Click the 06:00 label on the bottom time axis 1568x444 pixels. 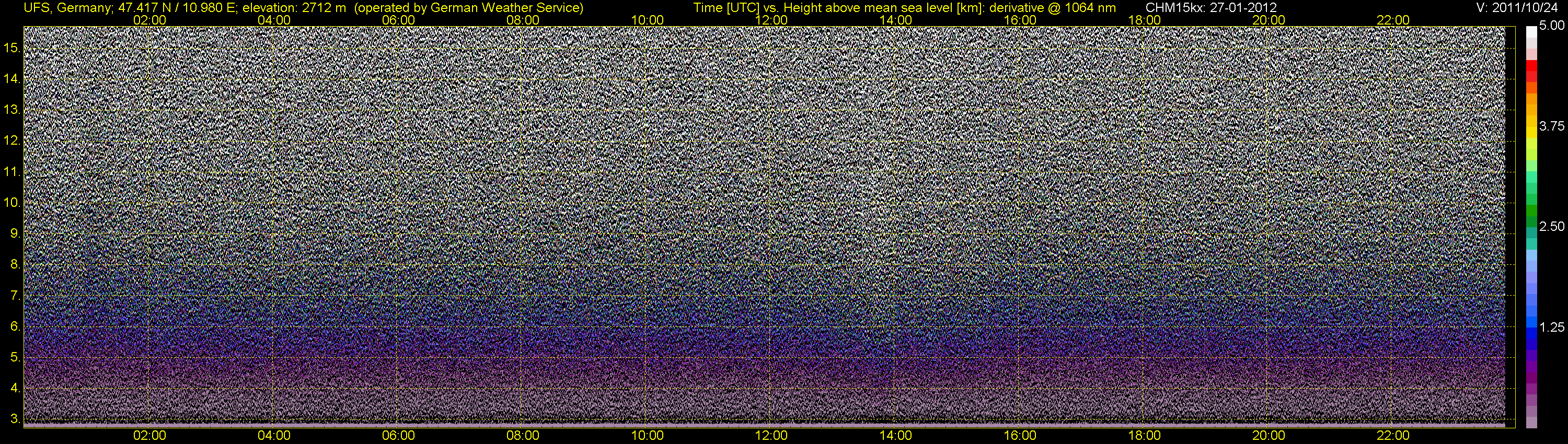point(399,436)
